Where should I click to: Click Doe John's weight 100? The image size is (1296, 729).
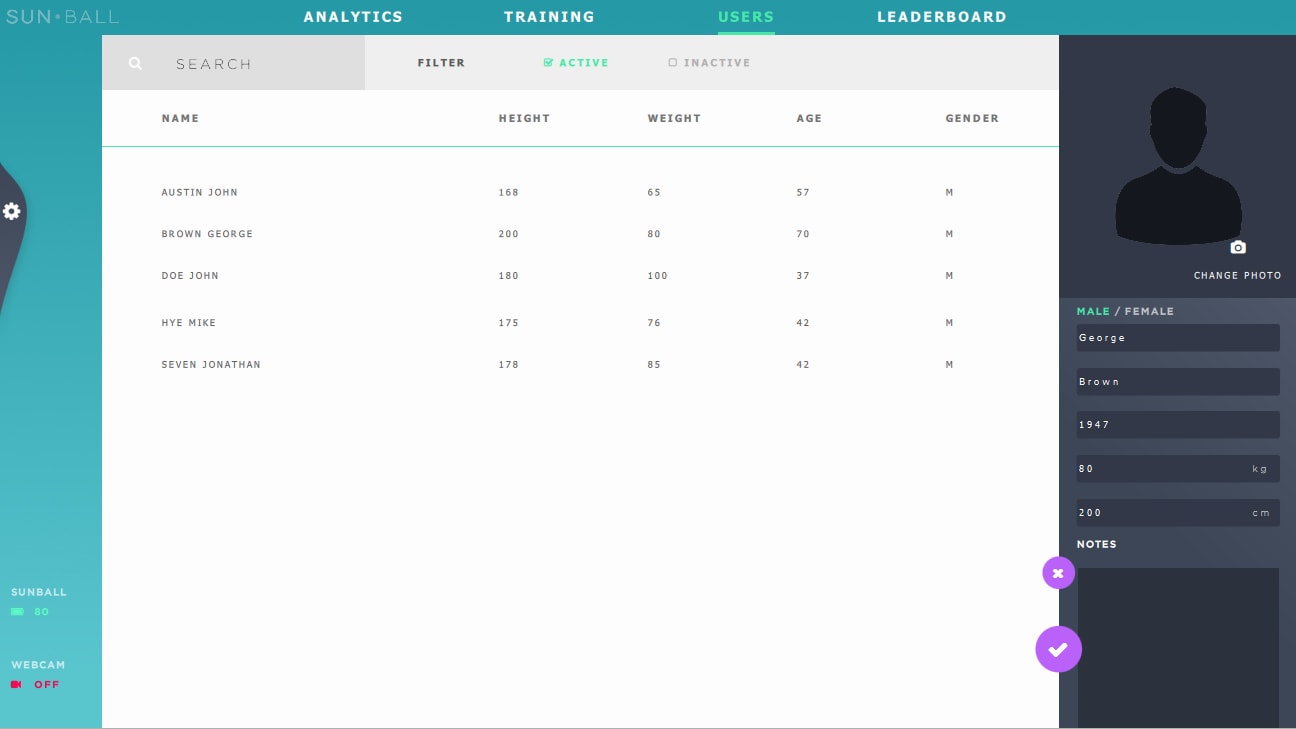[657, 276]
